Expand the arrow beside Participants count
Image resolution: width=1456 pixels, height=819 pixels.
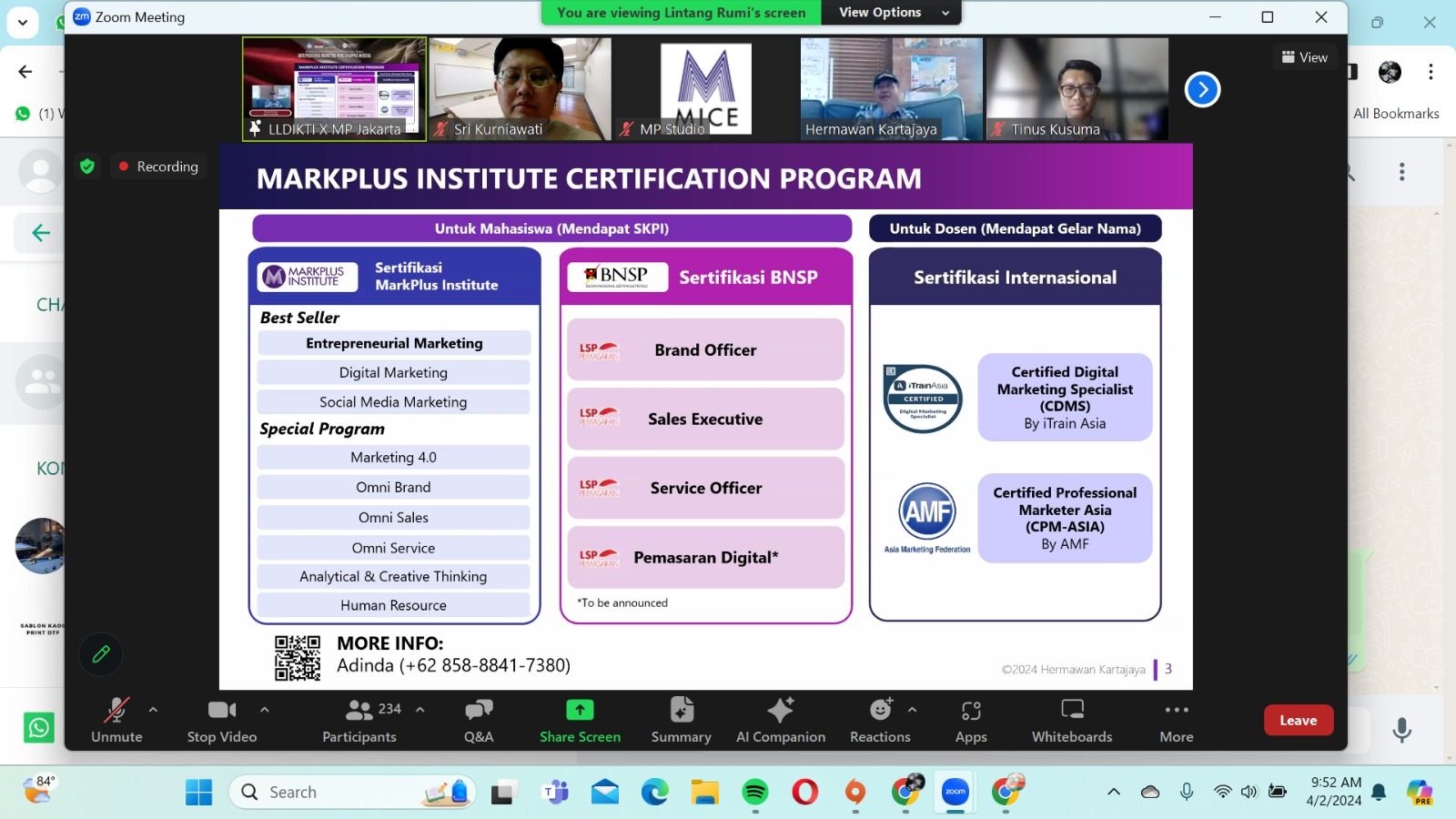click(x=420, y=709)
